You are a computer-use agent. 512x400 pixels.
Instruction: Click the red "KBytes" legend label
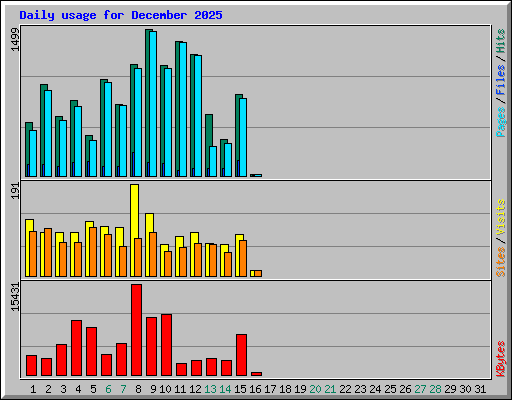tap(501, 359)
